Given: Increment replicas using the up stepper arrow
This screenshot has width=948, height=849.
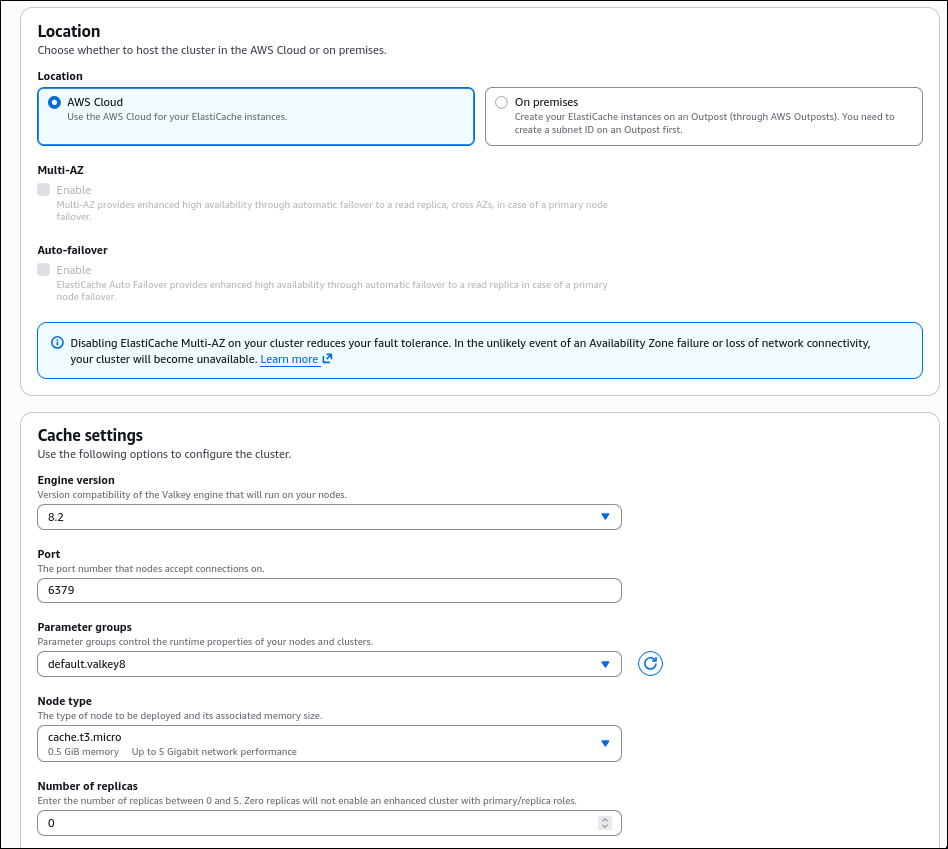Looking at the screenshot, I should [x=604, y=818].
